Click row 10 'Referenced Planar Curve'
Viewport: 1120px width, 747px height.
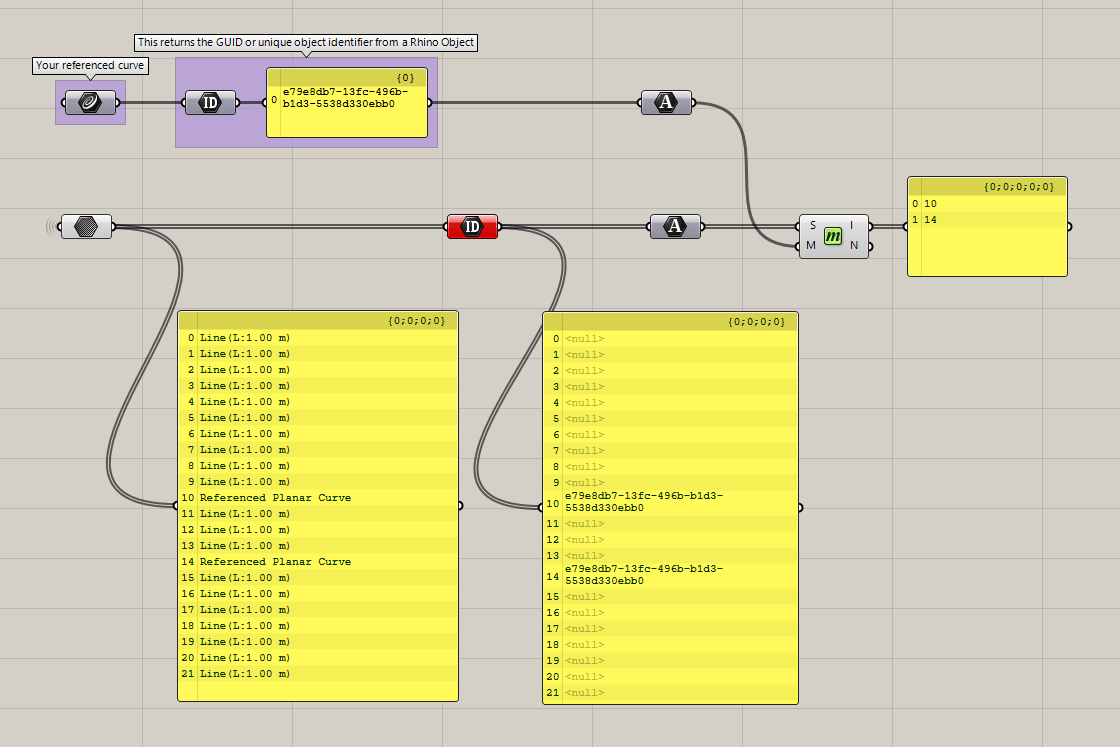point(318,498)
